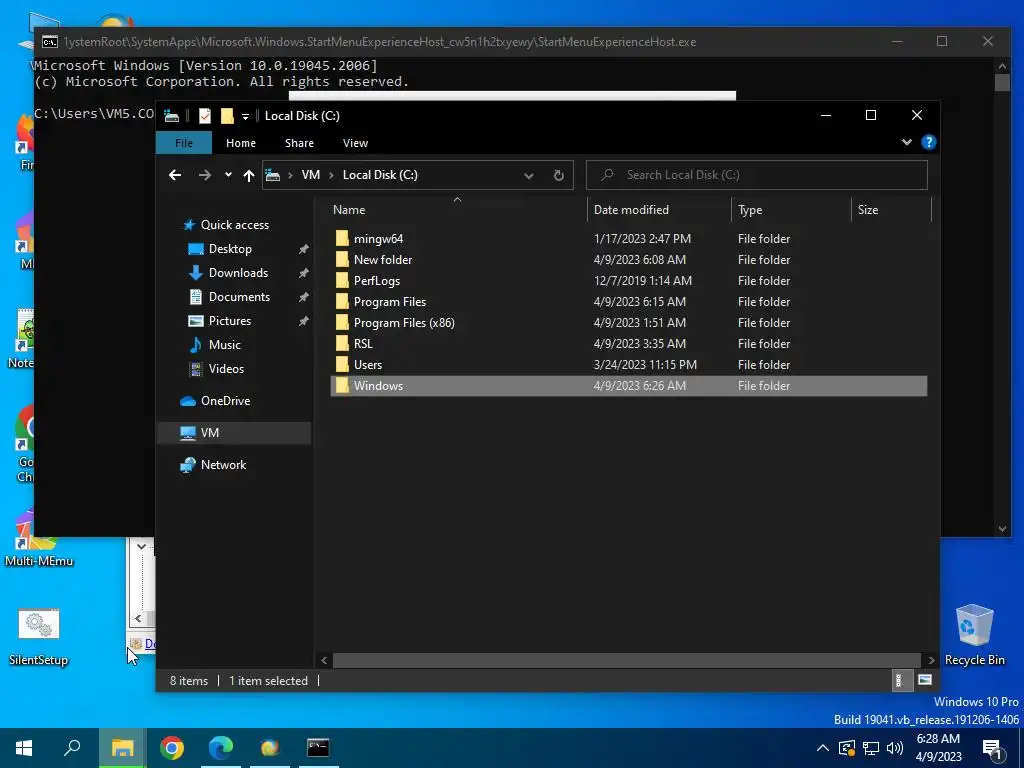Open recent locations dropdown arrow
Screen dimensions: 1024x768
tap(228, 175)
